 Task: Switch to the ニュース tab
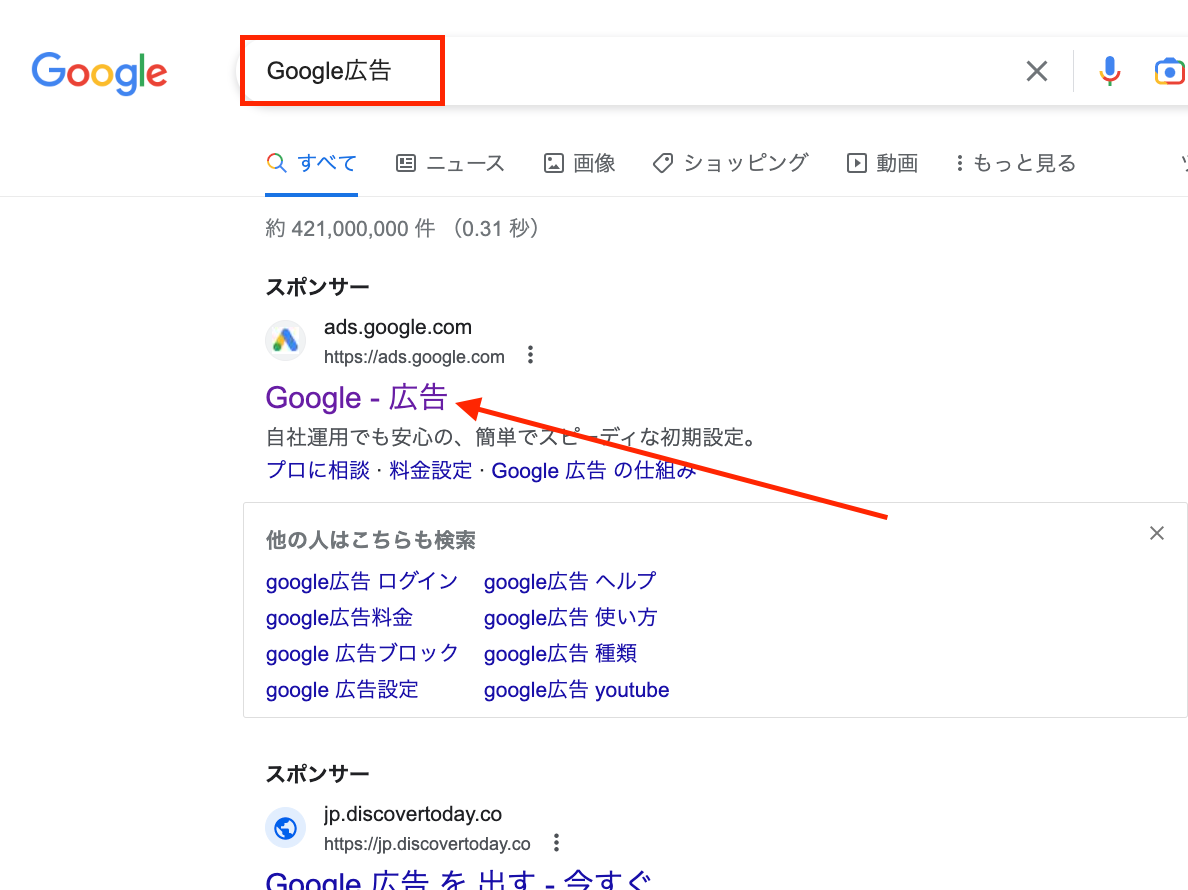click(x=451, y=163)
